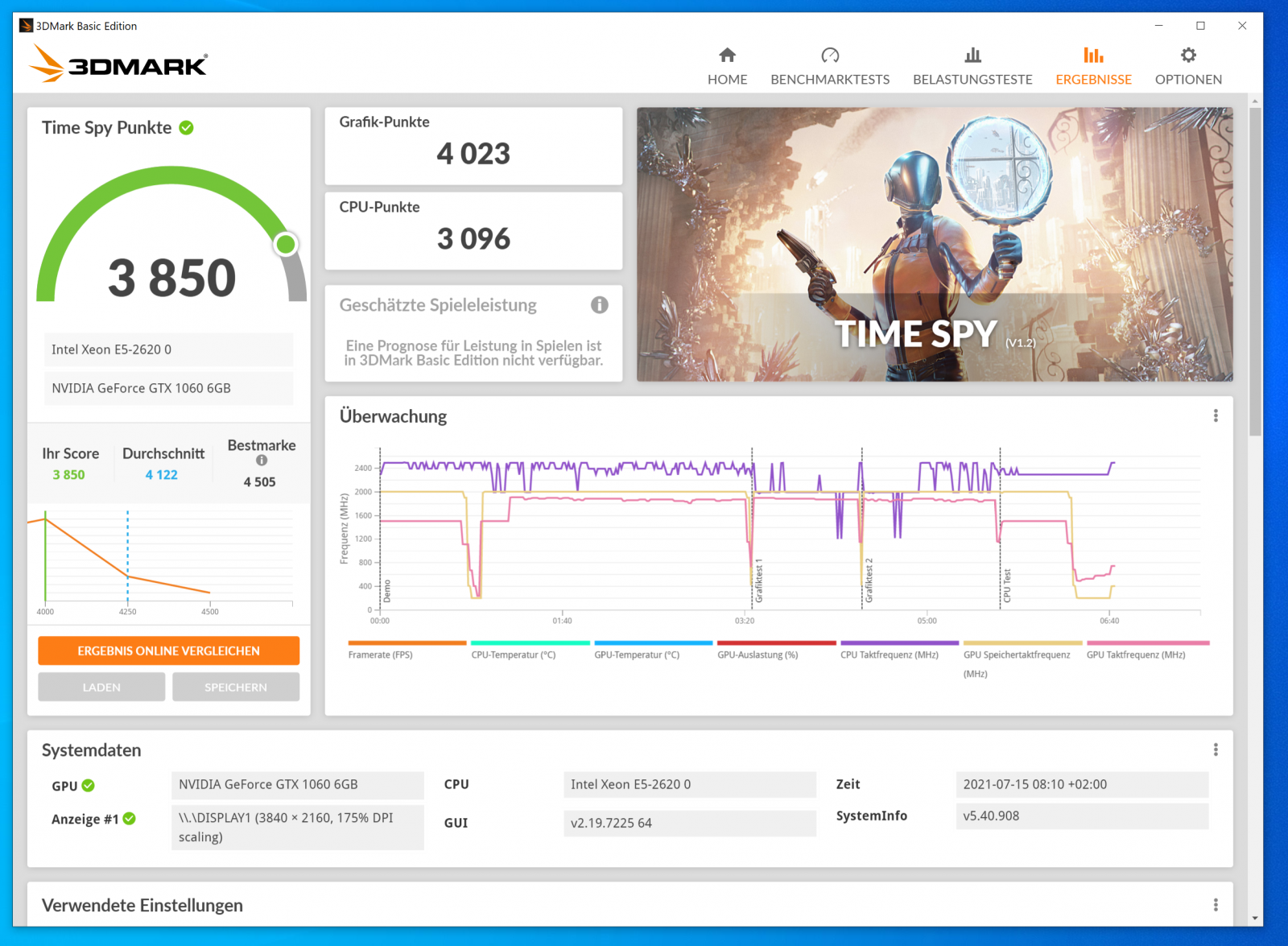
Task: Open the Systemdaten three-dot menu
Action: tap(1215, 750)
